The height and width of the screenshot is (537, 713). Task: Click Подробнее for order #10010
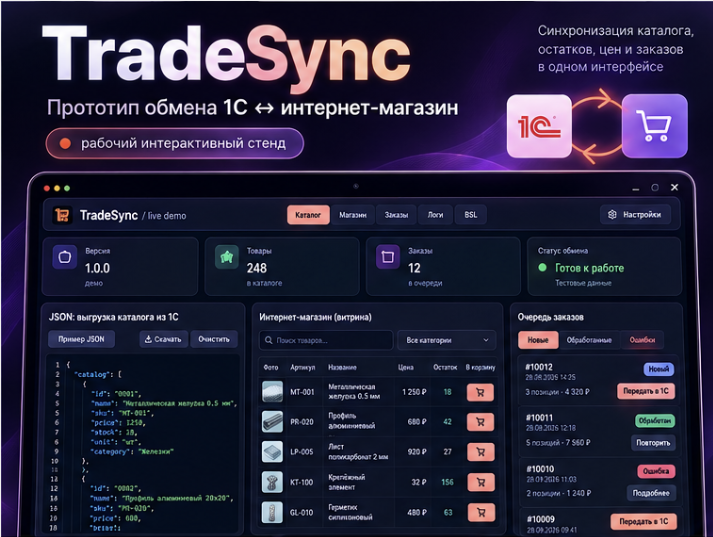[651, 493]
